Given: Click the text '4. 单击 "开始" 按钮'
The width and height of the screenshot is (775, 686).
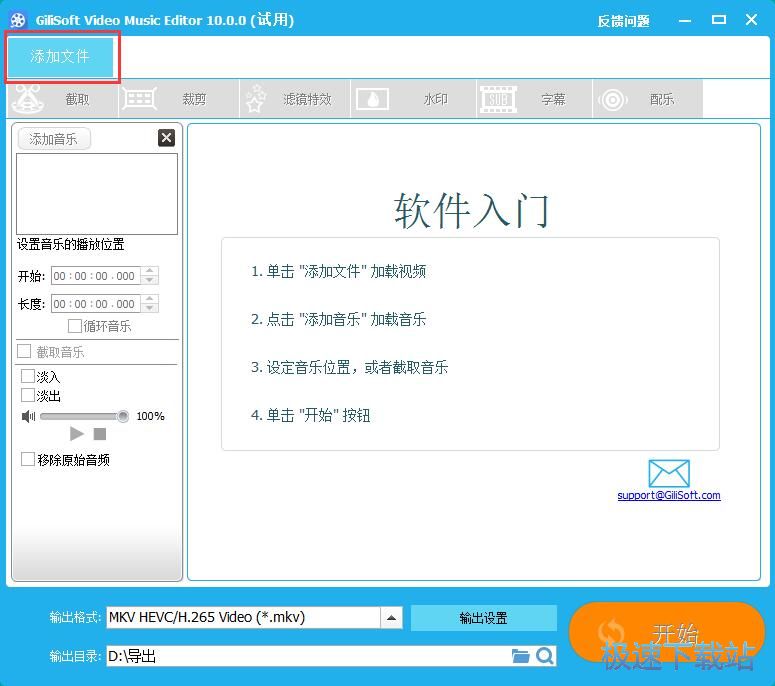Looking at the screenshot, I should coord(310,415).
